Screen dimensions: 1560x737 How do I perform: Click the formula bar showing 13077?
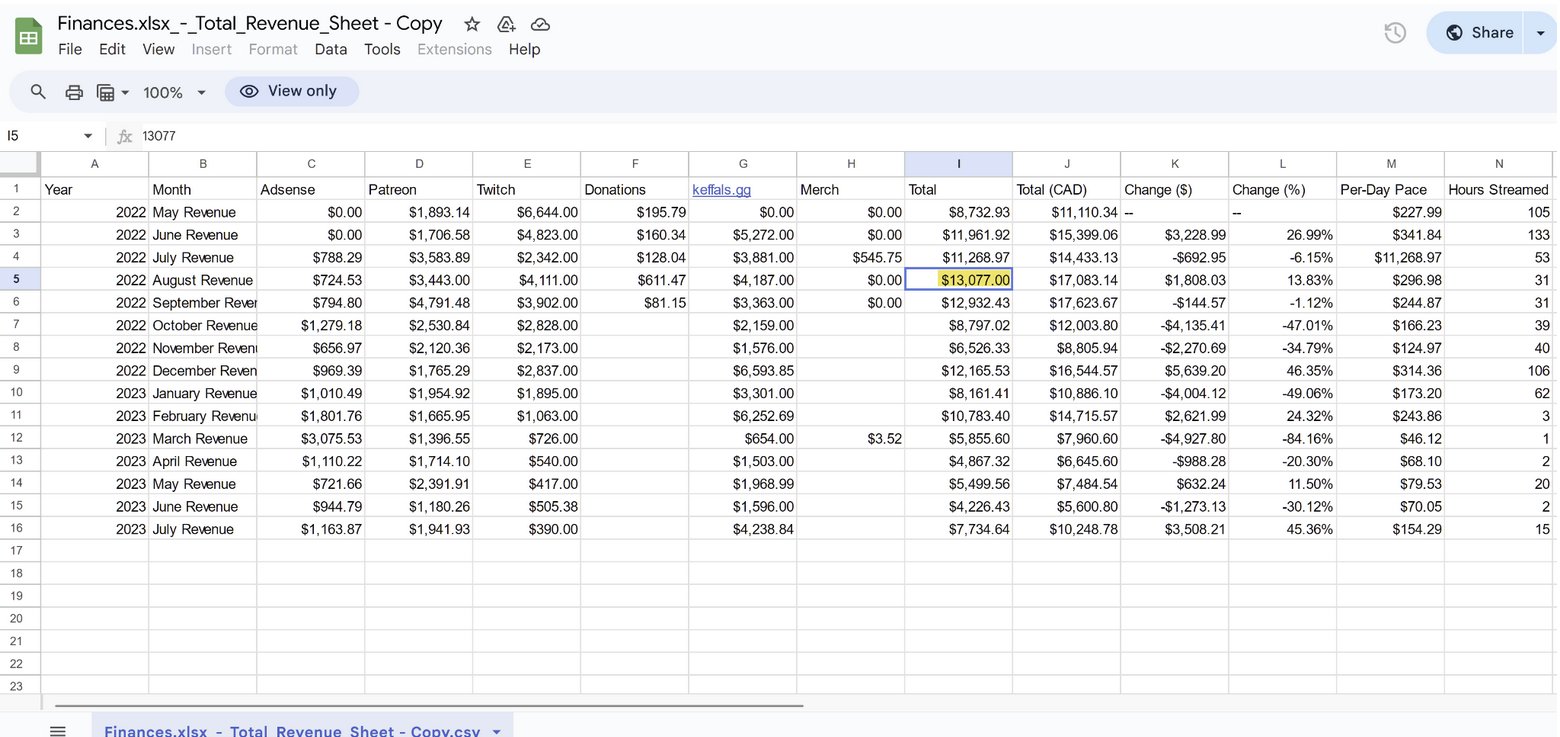[x=850, y=136]
